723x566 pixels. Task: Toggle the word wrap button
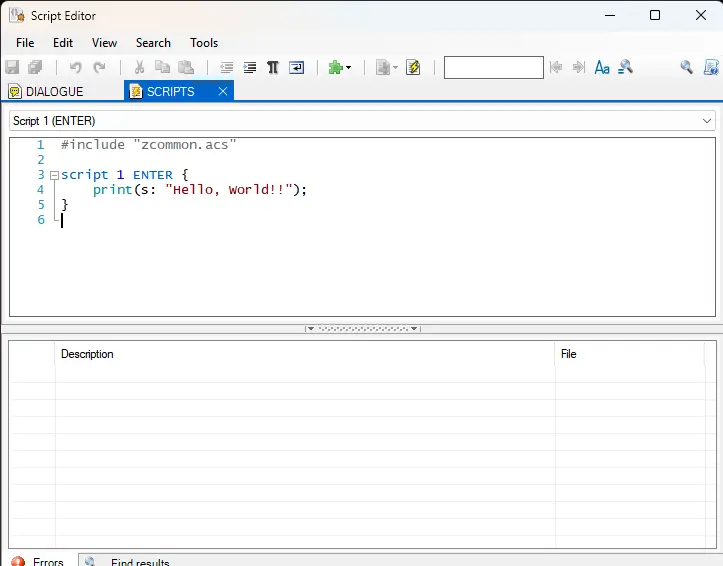coord(296,68)
